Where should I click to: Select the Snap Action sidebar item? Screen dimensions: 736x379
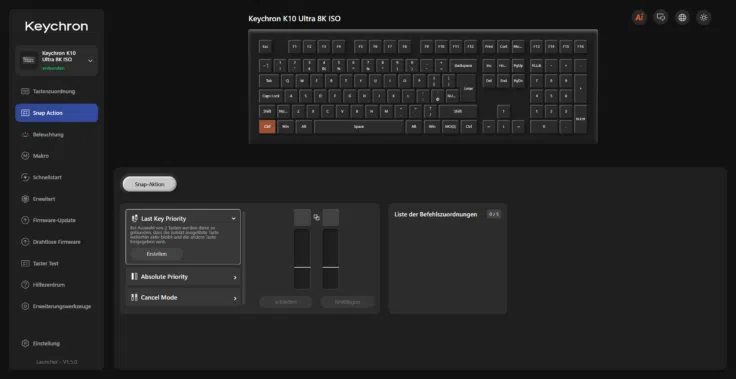56,113
